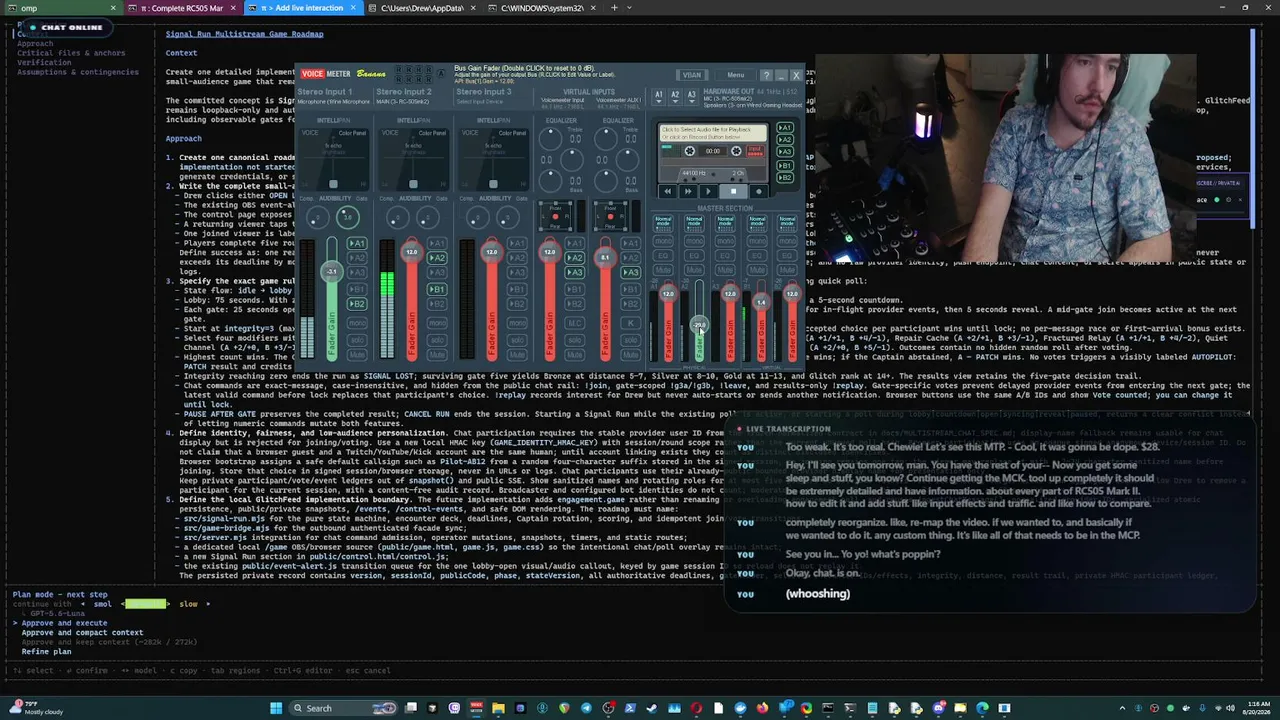Open 'Critical files & anchors' outline item
The width and height of the screenshot is (1280, 720).
tap(71, 53)
